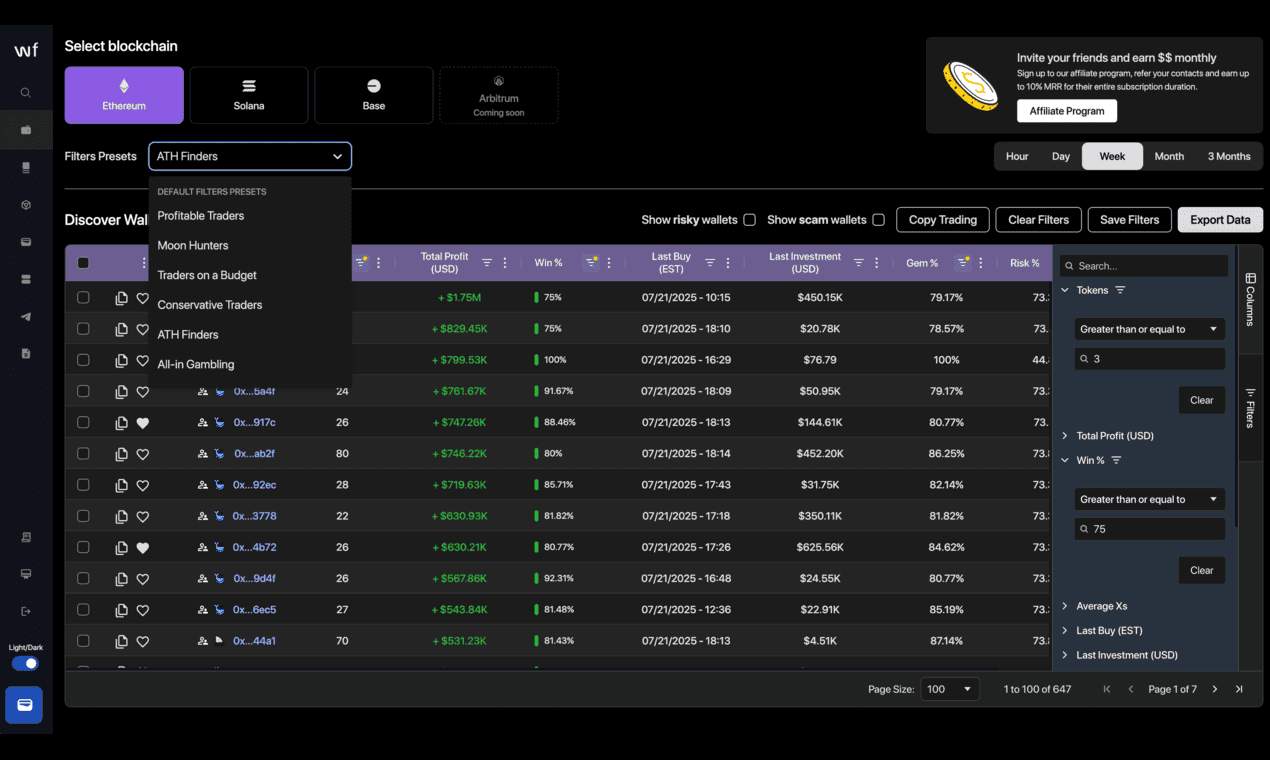Open the Win % column three-dot menu

[x=609, y=263]
